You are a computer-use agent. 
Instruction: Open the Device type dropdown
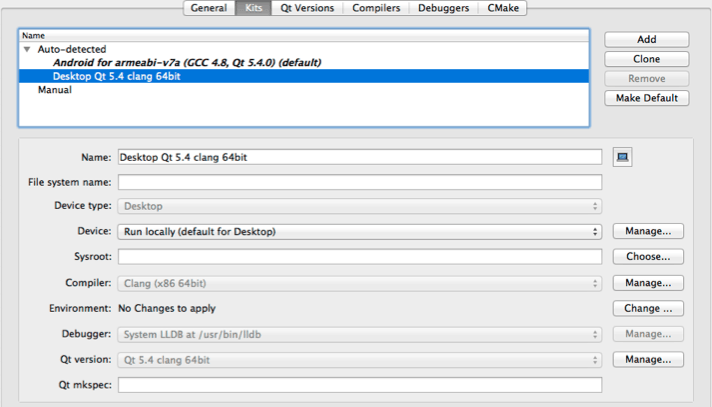pyautogui.click(x=360, y=206)
